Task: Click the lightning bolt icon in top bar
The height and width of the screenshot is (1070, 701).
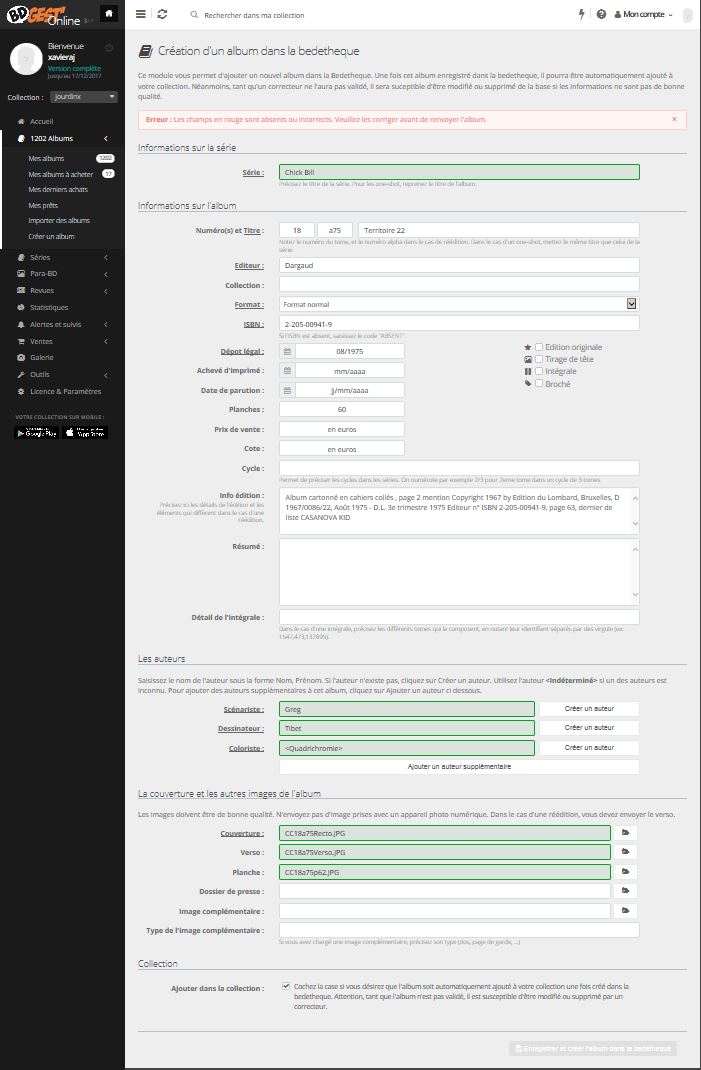Action: 582,15
